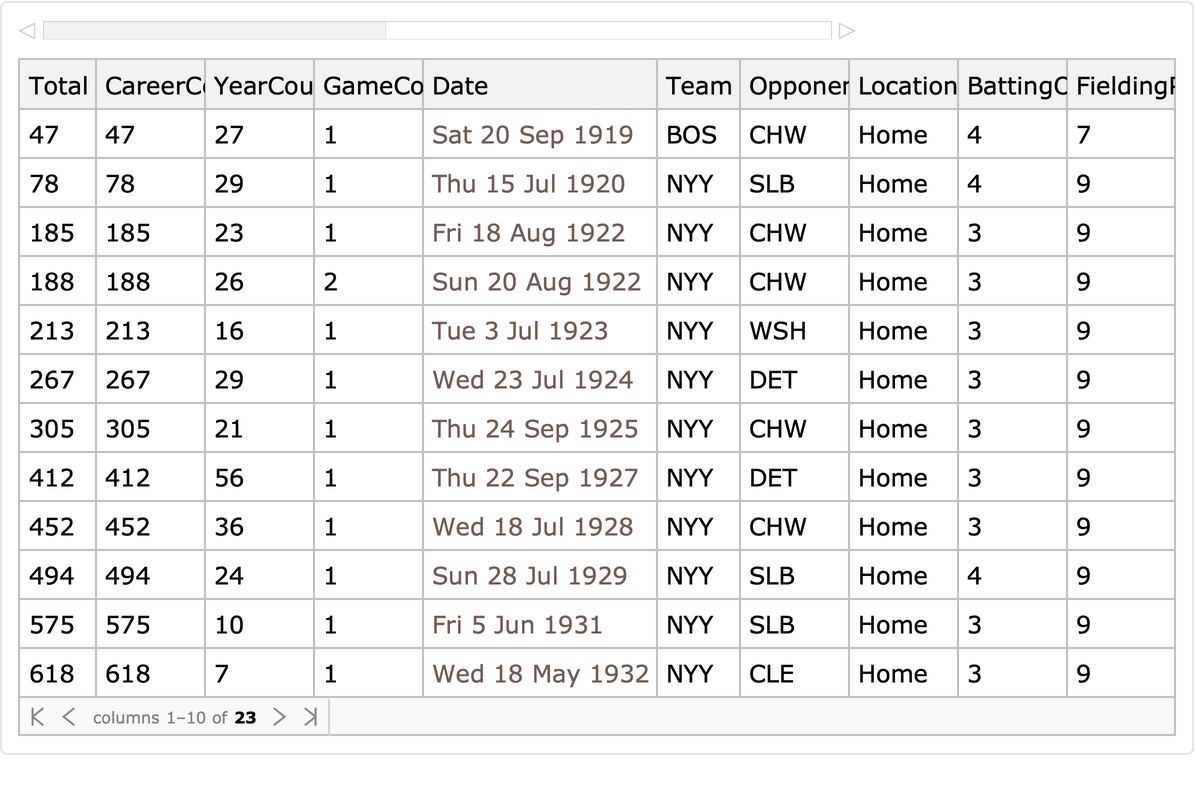The width and height of the screenshot is (1196, 786).
Task: Open the Thu 22 Sep 1927 date
Action: click(534, 478)
